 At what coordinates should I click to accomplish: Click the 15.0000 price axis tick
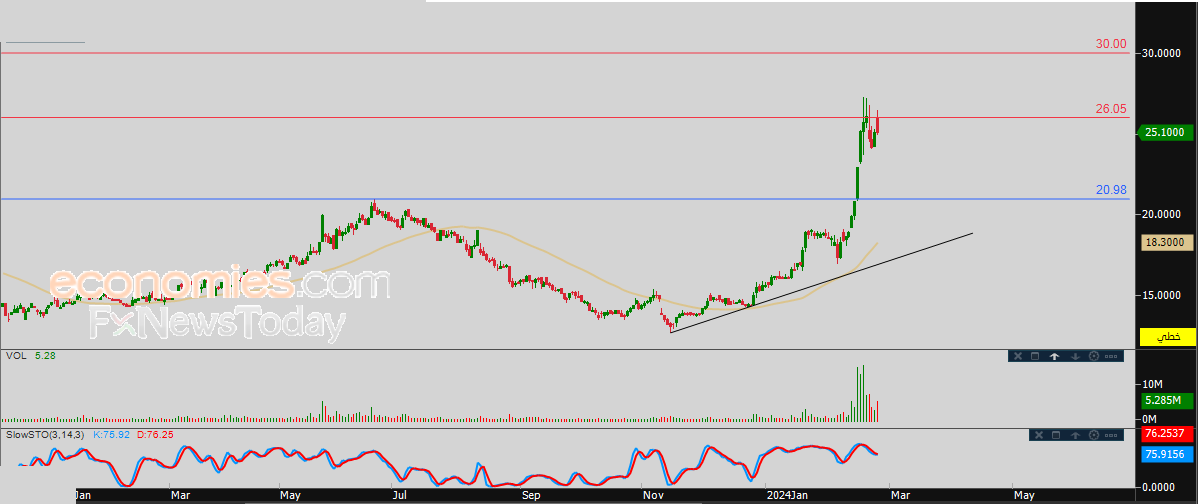1162,296
